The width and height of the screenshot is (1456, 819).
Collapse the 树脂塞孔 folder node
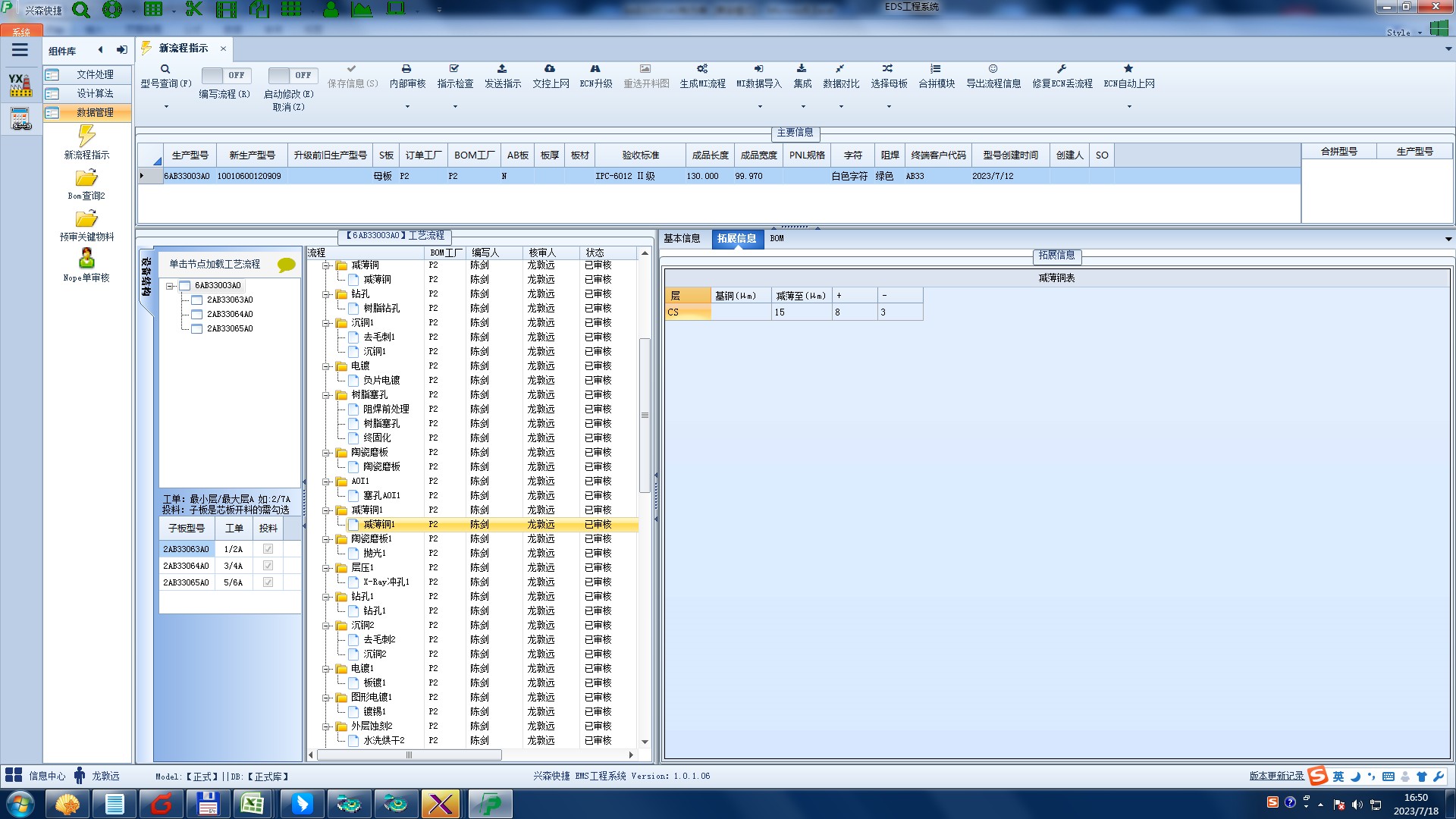pyautogui.click(x=326, y=395)
